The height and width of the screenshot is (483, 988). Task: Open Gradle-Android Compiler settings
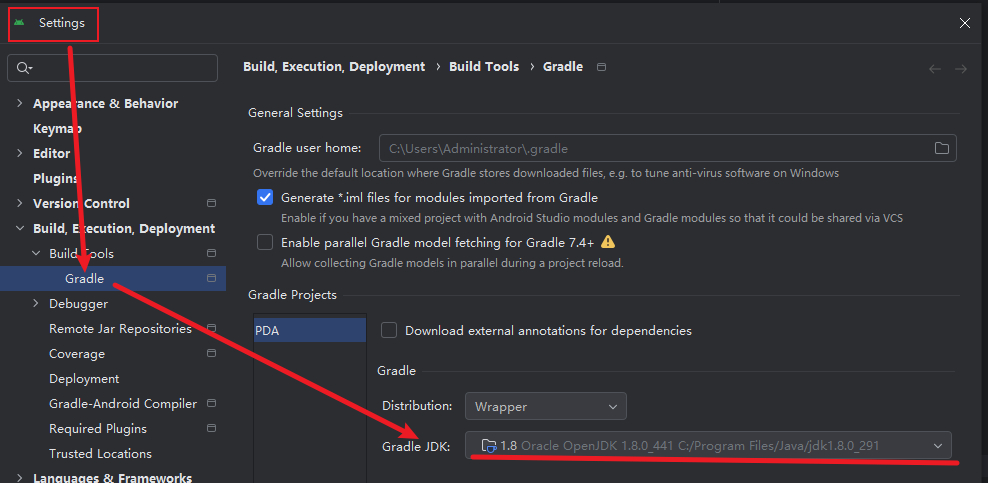[123, 403]
